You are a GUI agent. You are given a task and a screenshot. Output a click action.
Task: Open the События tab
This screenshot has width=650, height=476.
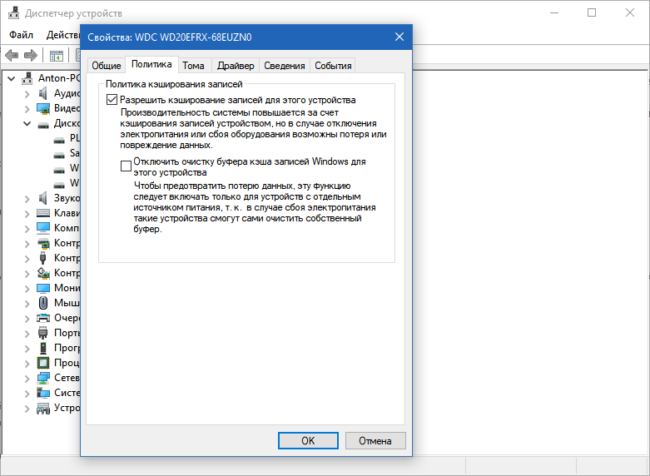333,66
